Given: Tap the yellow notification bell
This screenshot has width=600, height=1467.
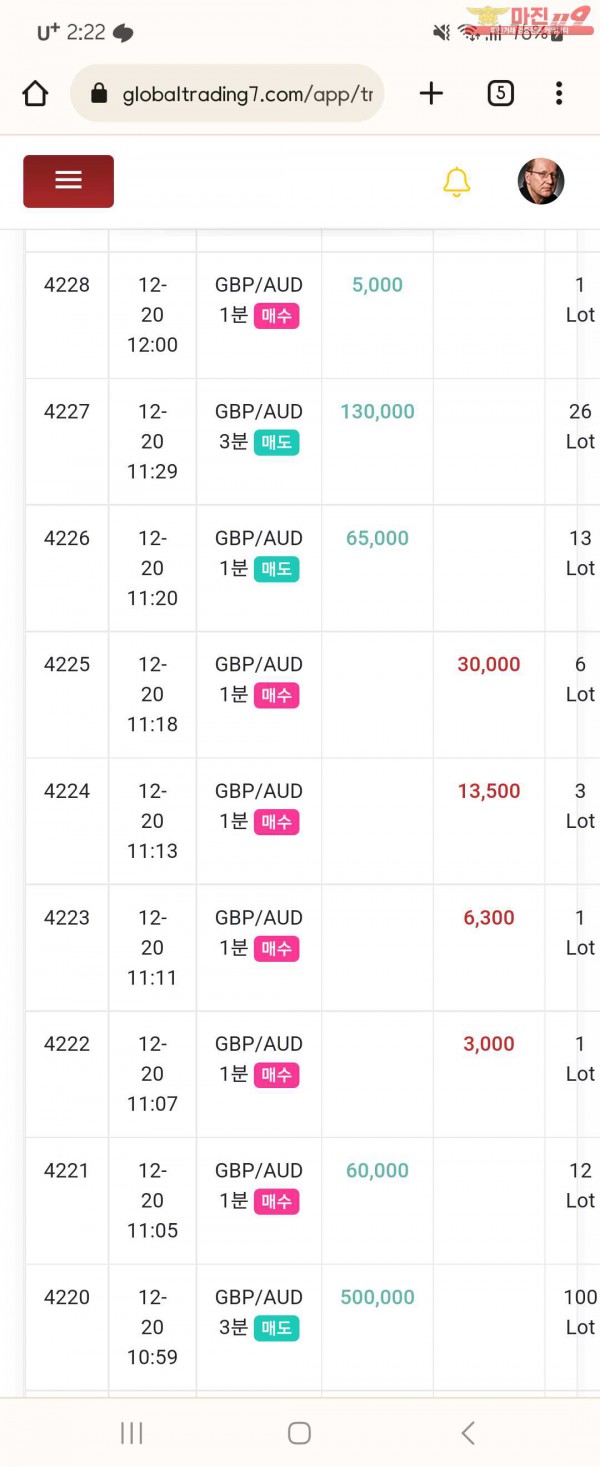Looking at the screenshot, I should pos(456,181).
